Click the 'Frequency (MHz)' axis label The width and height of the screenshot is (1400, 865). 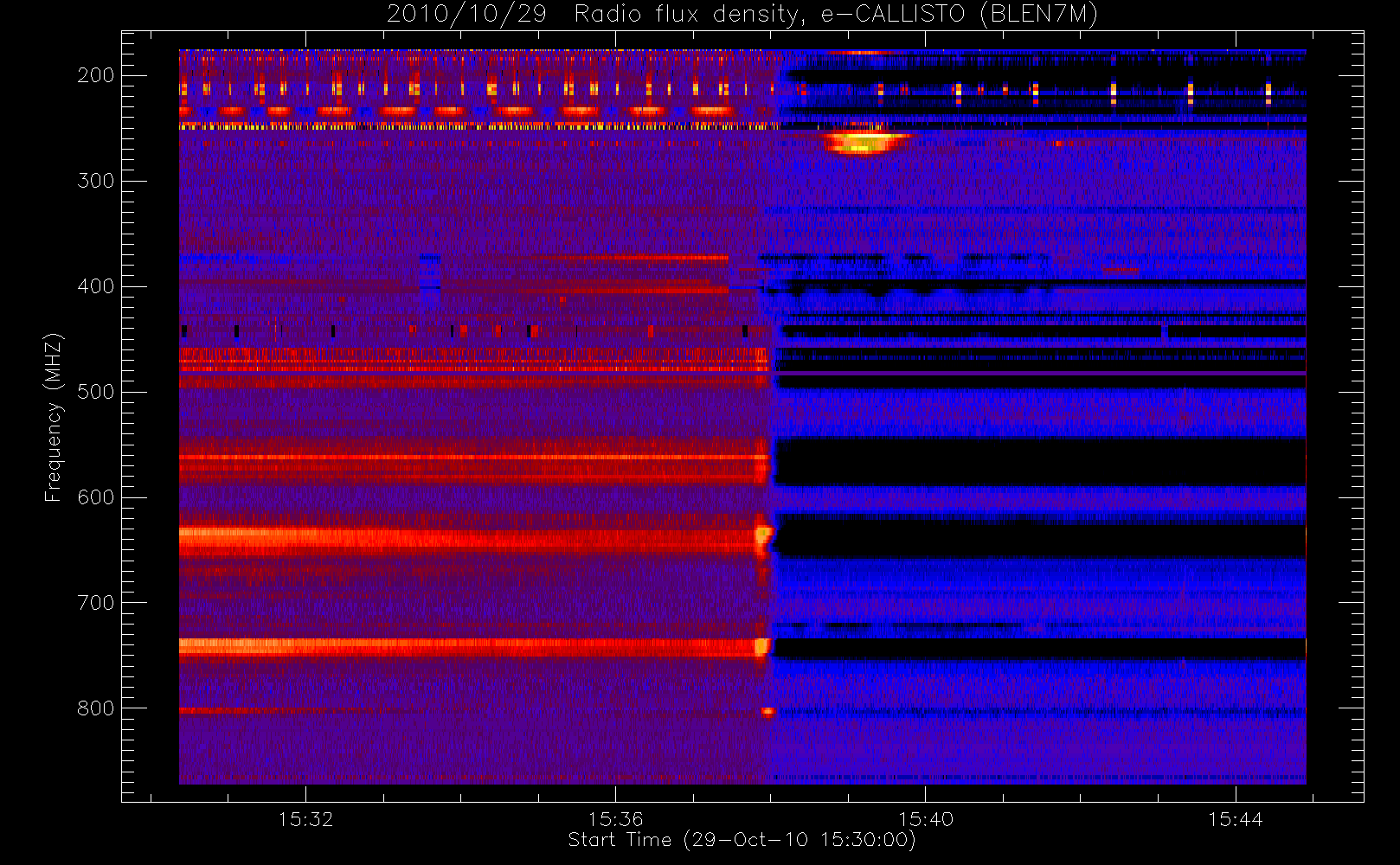[x=53, y=417]
